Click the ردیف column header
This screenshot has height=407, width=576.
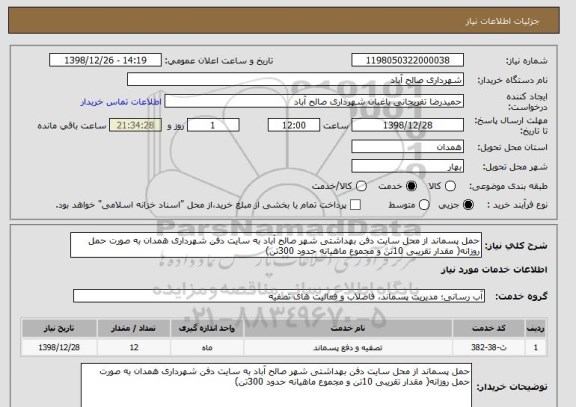click(x=536, y=328)
